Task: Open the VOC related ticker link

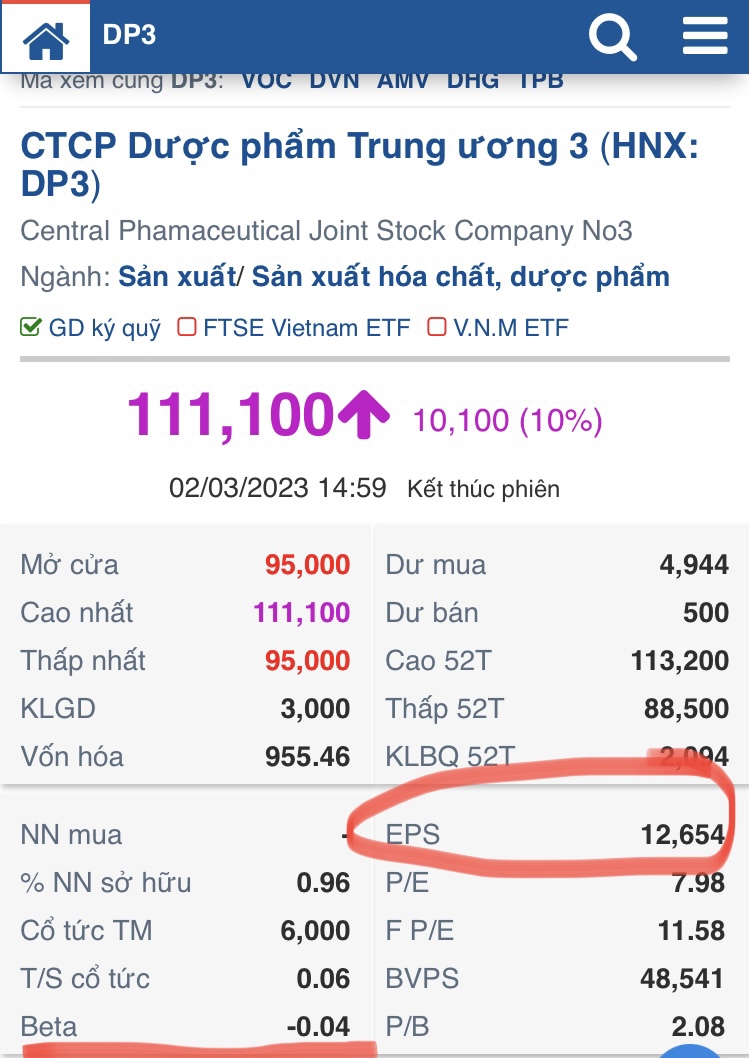Action: coord(266,81)
